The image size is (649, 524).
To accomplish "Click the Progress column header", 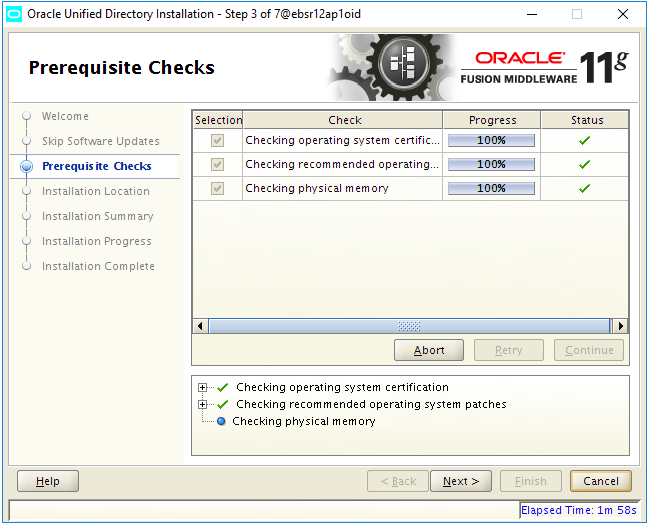I will click(492, 120).
